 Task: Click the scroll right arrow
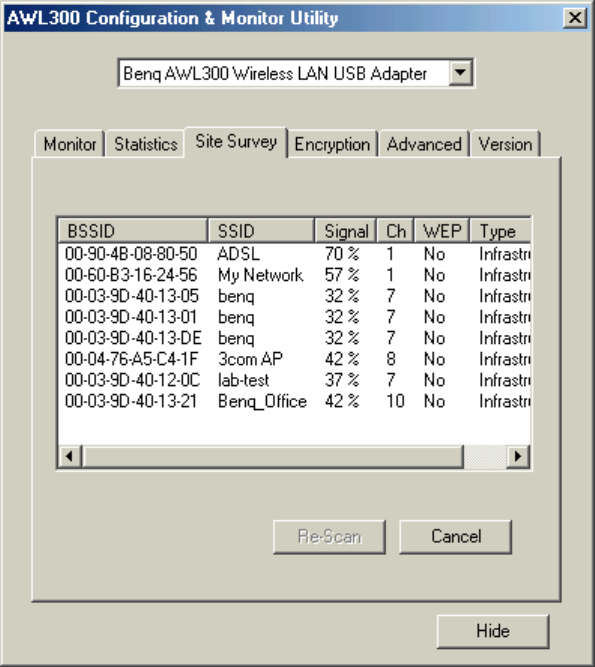click(518, 456)
